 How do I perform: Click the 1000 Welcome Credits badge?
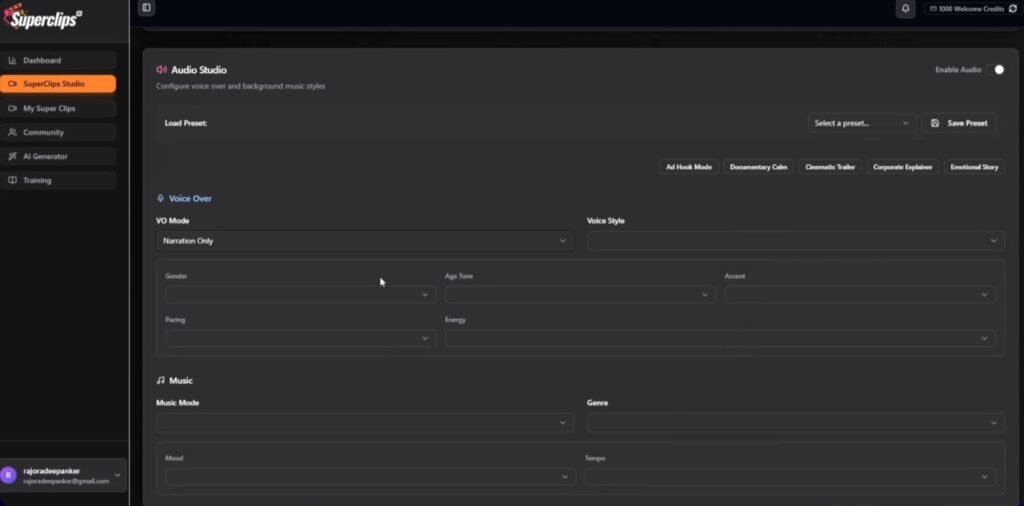[x=971, y=8]
